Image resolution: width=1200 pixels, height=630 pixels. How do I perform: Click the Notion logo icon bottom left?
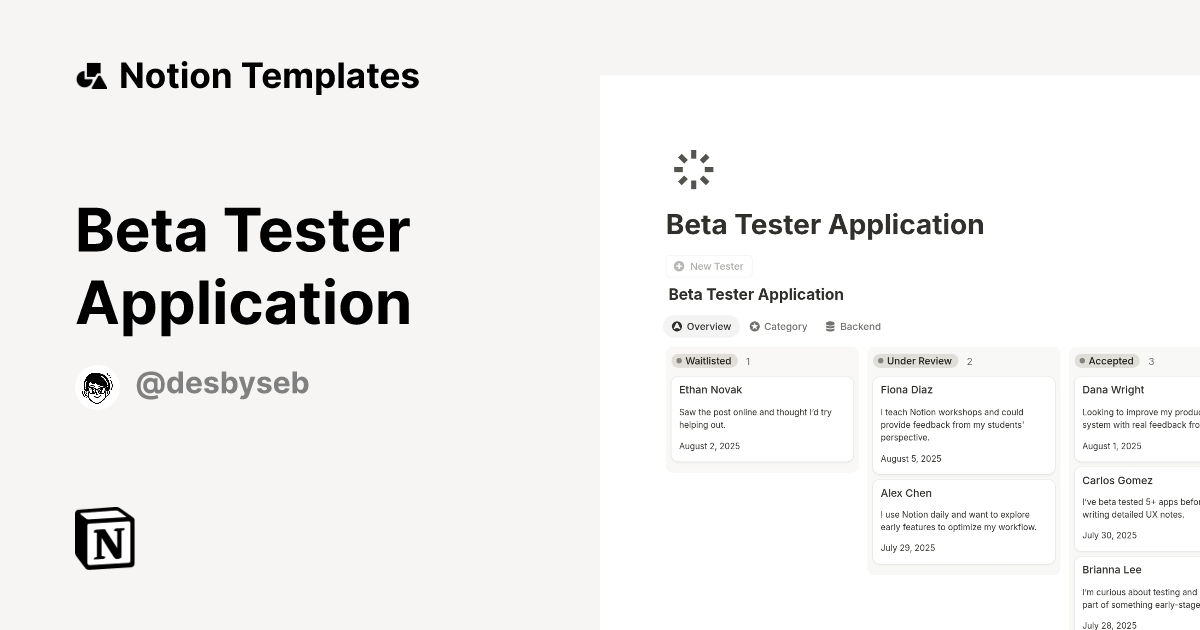[x=104, y=538]
